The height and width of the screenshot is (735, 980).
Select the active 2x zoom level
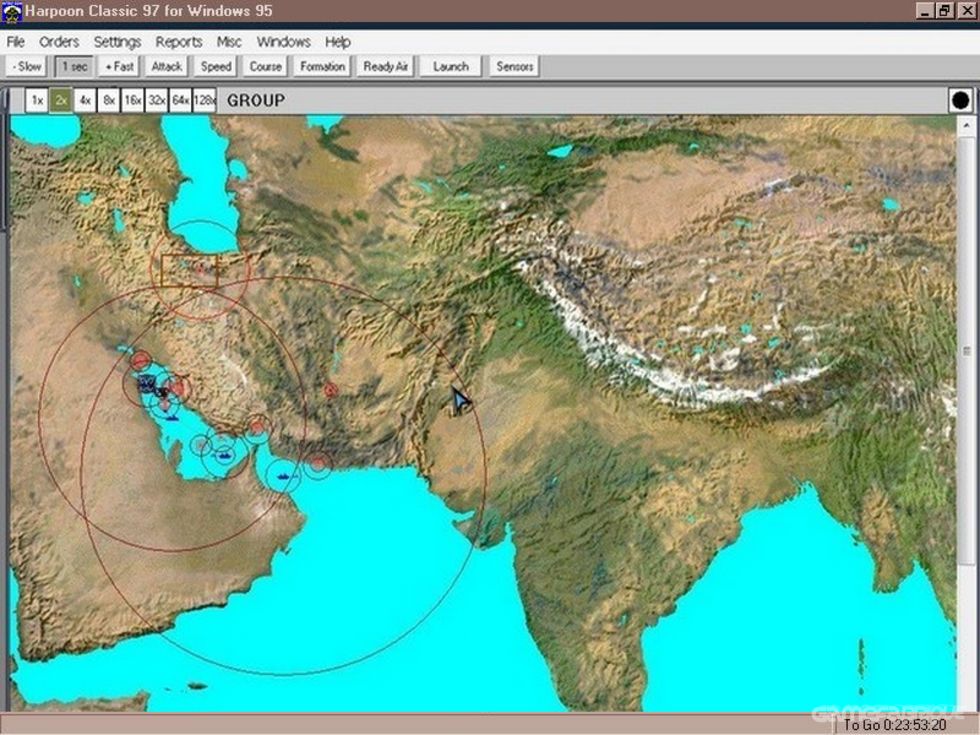coord(61,100)
